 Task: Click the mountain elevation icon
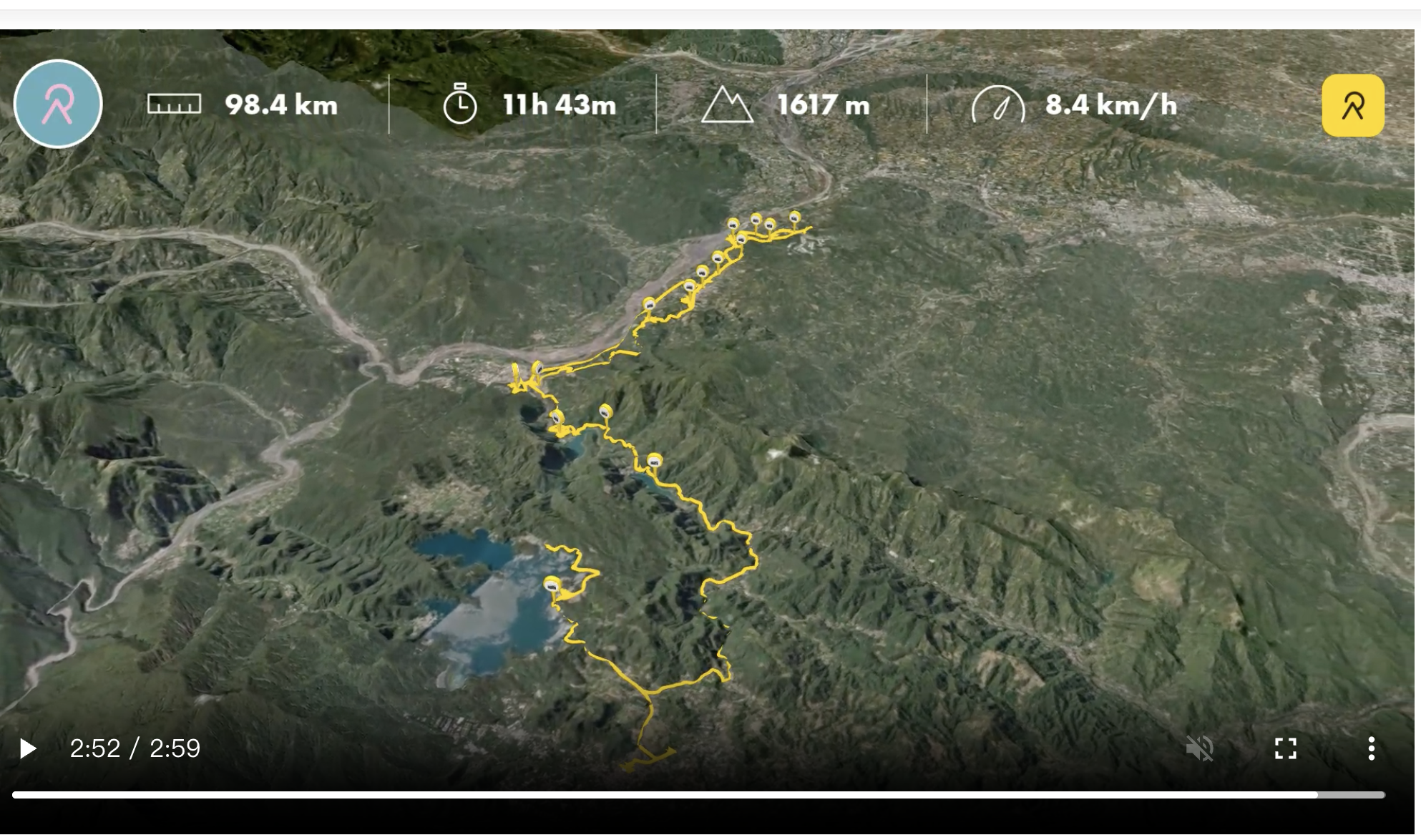727,105
